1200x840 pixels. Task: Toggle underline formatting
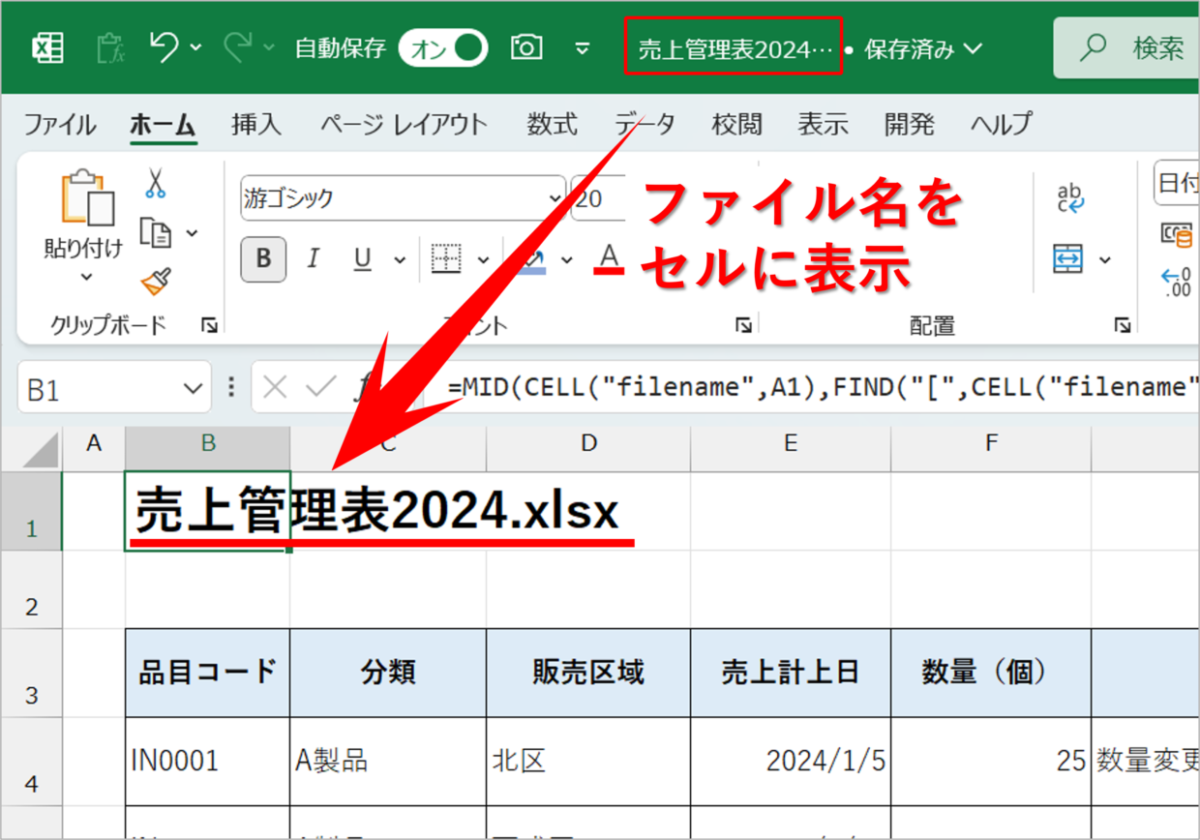360,260
